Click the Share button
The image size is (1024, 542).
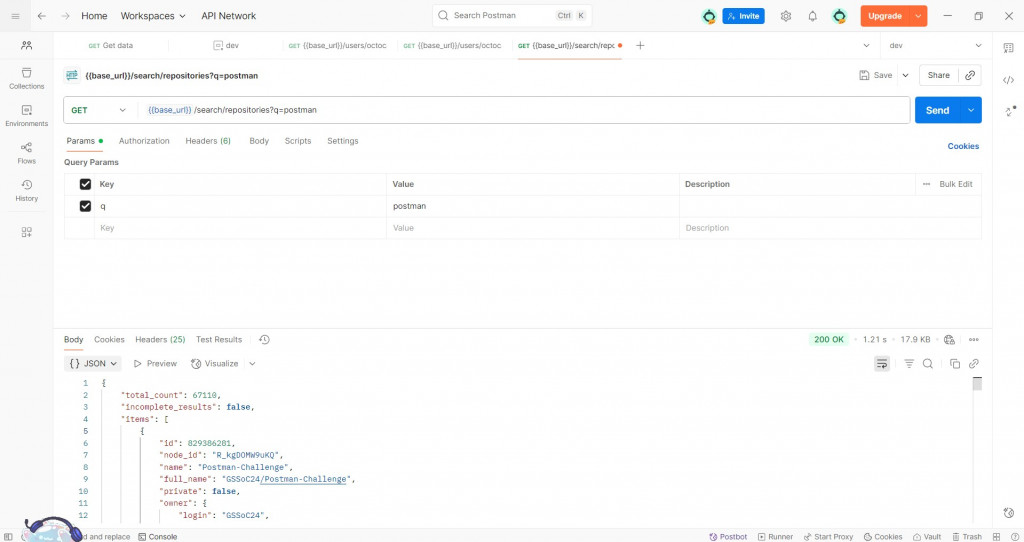tap(938, 75)
